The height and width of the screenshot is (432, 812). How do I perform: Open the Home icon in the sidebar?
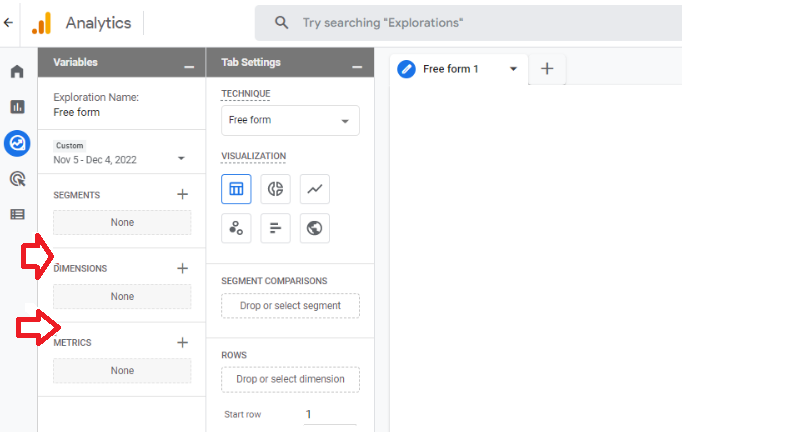pos(17,71)
